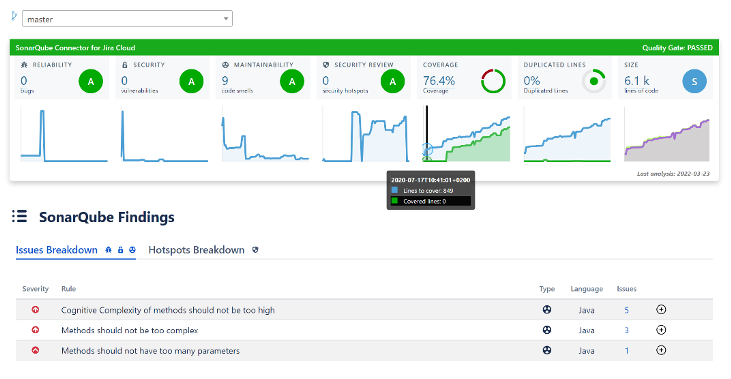Open the 3 issues count link
Viewport: 731px width, 379px height.
click(x=627, y=331)
